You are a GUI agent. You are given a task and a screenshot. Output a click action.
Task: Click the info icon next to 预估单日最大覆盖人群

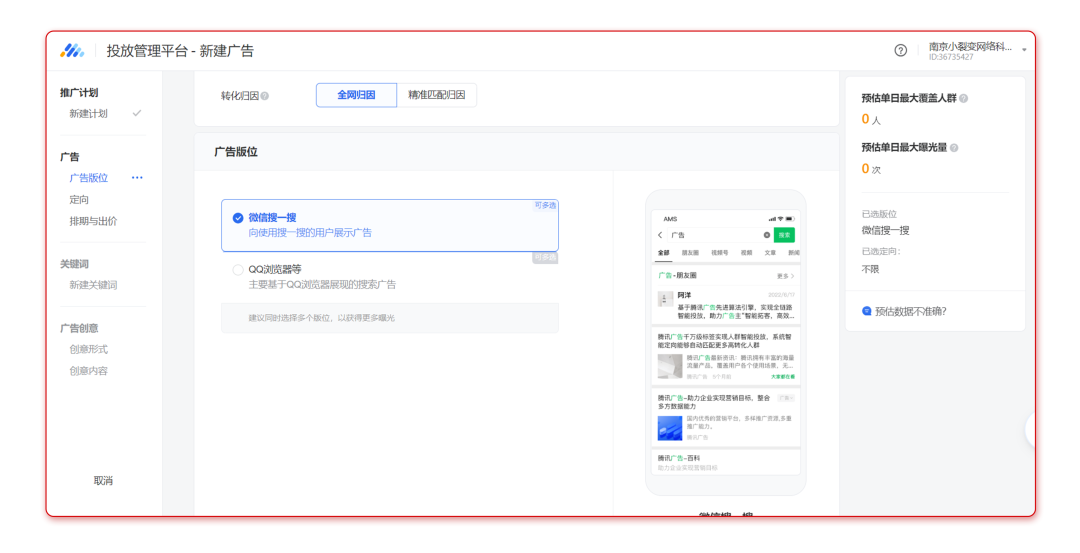[963, 98]
